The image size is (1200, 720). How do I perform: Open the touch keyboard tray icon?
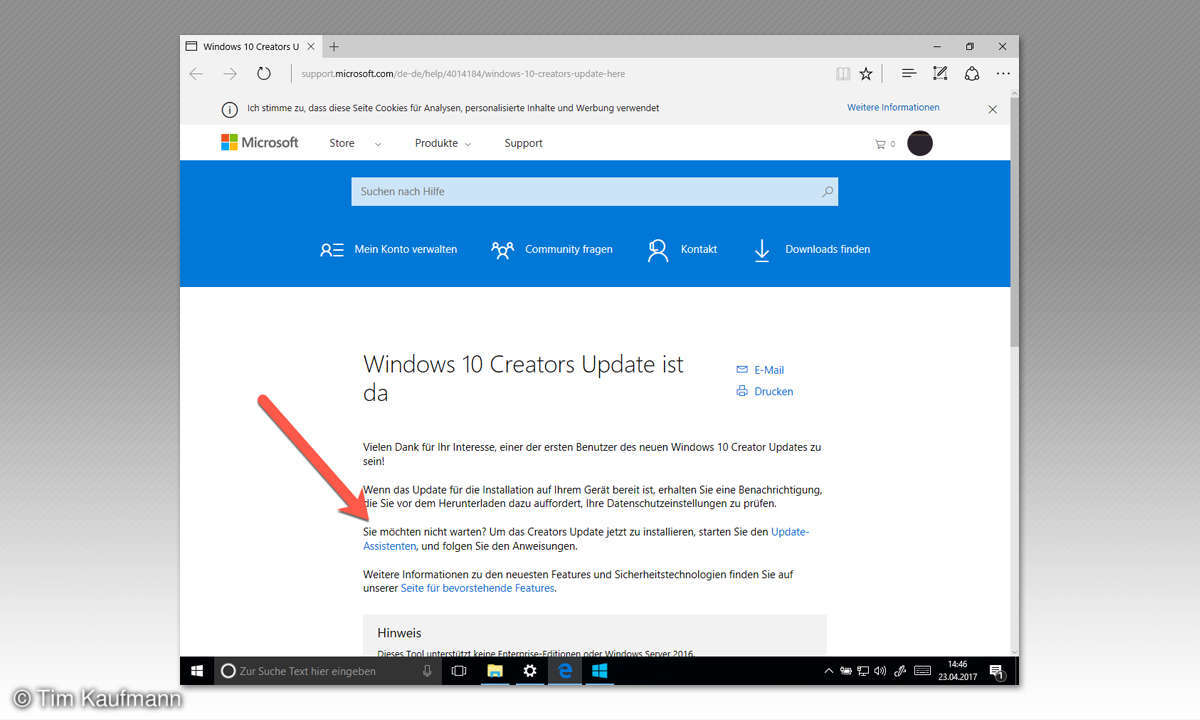click(922, 671)
